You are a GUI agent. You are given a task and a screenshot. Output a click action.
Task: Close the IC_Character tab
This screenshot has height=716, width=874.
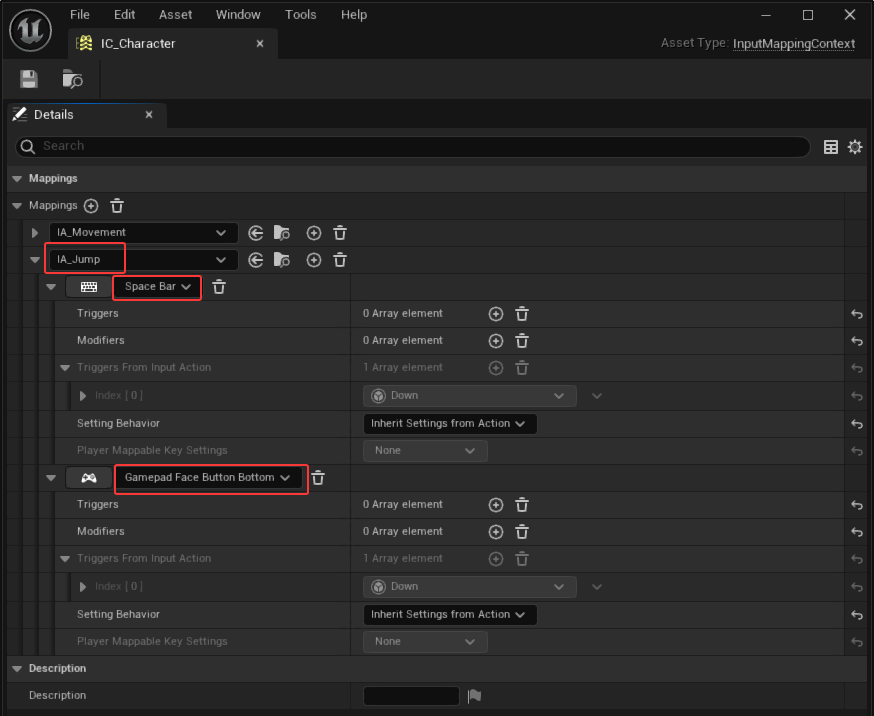point(260,43)
